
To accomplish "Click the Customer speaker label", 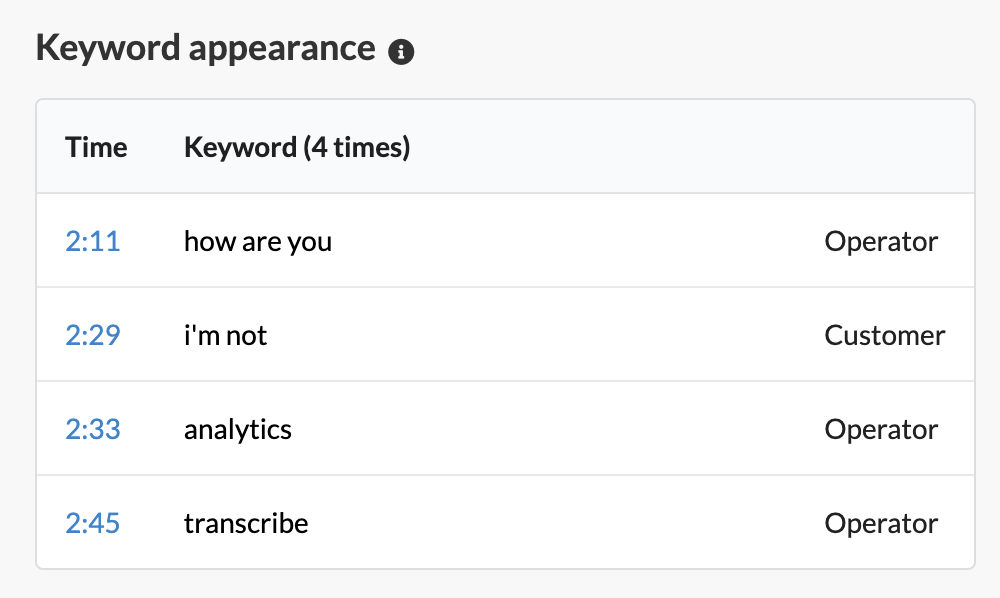I will pyautogui.click(x=885, y=335).
